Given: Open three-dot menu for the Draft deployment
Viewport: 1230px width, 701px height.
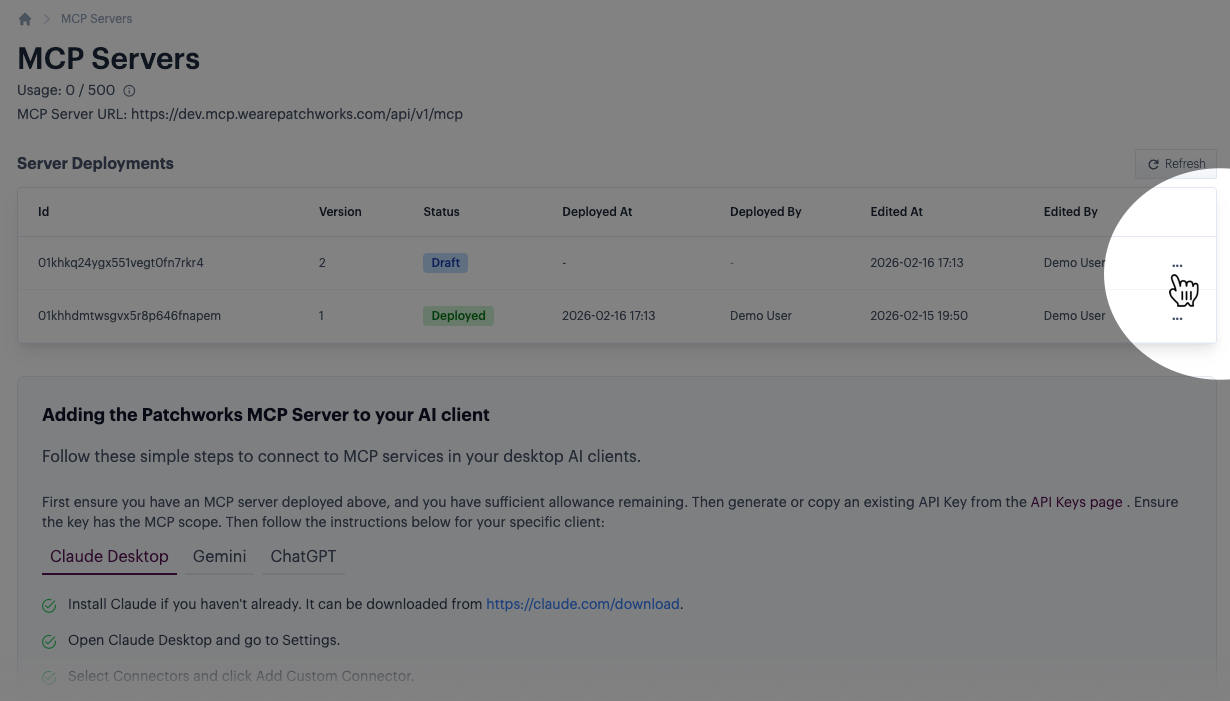Looking at the screenshot, I should (x=1177, y=266).
